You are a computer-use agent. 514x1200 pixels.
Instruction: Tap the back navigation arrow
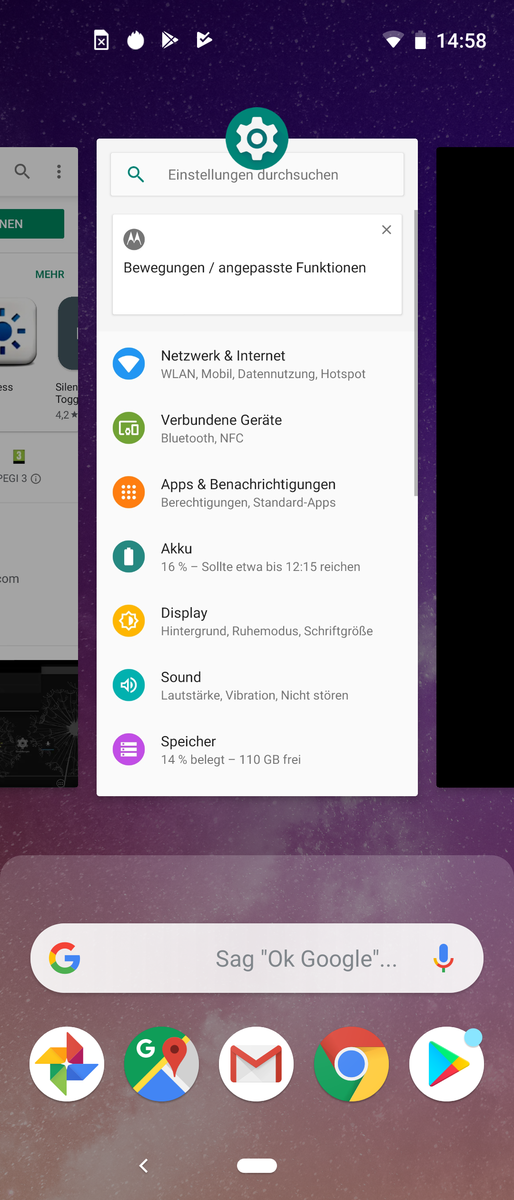(x=144, y=1165)
